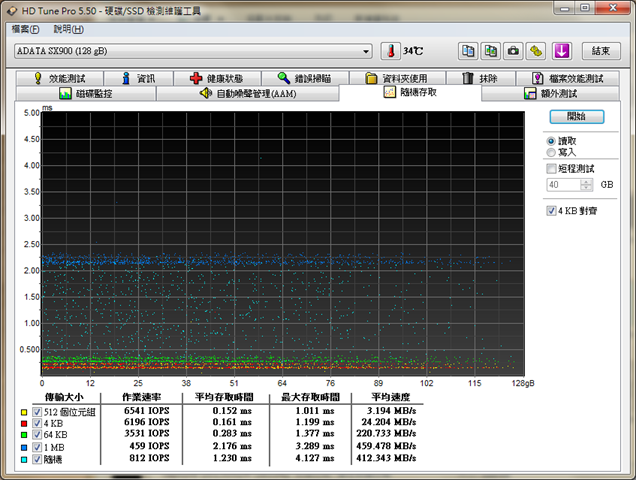Select the 寫入 write radio button
This screenshot has width=636, height=480.
click(553, 153)
